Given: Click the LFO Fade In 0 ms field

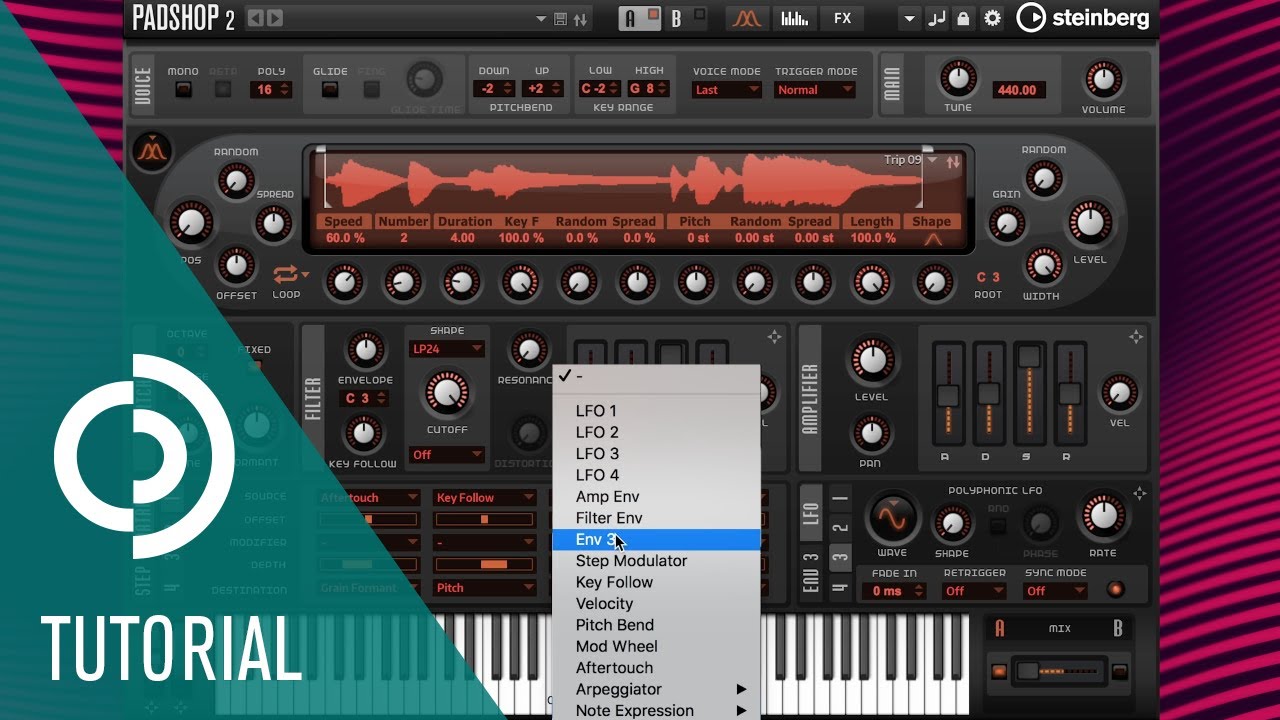Looking at the screenshot, I should (x=895, y=591).
